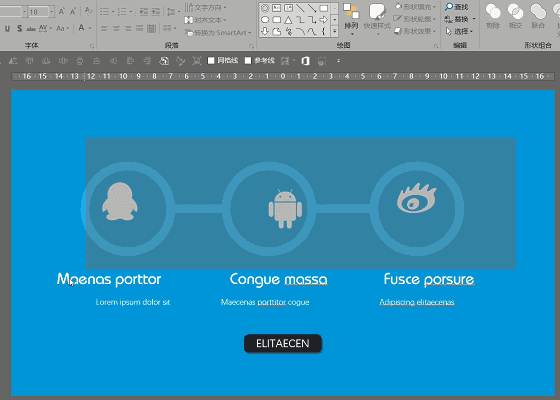Apply text shadow S button
560x400 pixels.
(19, 28)
